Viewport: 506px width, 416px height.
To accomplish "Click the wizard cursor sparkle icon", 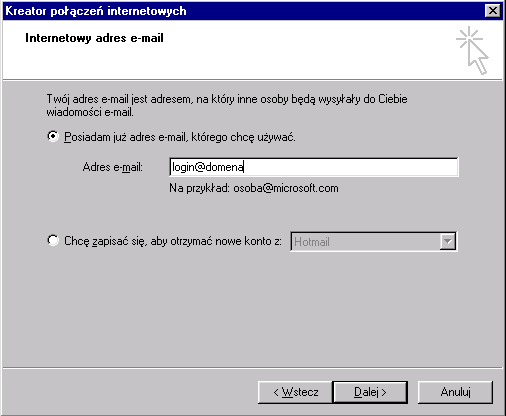I will pos(472,50).
